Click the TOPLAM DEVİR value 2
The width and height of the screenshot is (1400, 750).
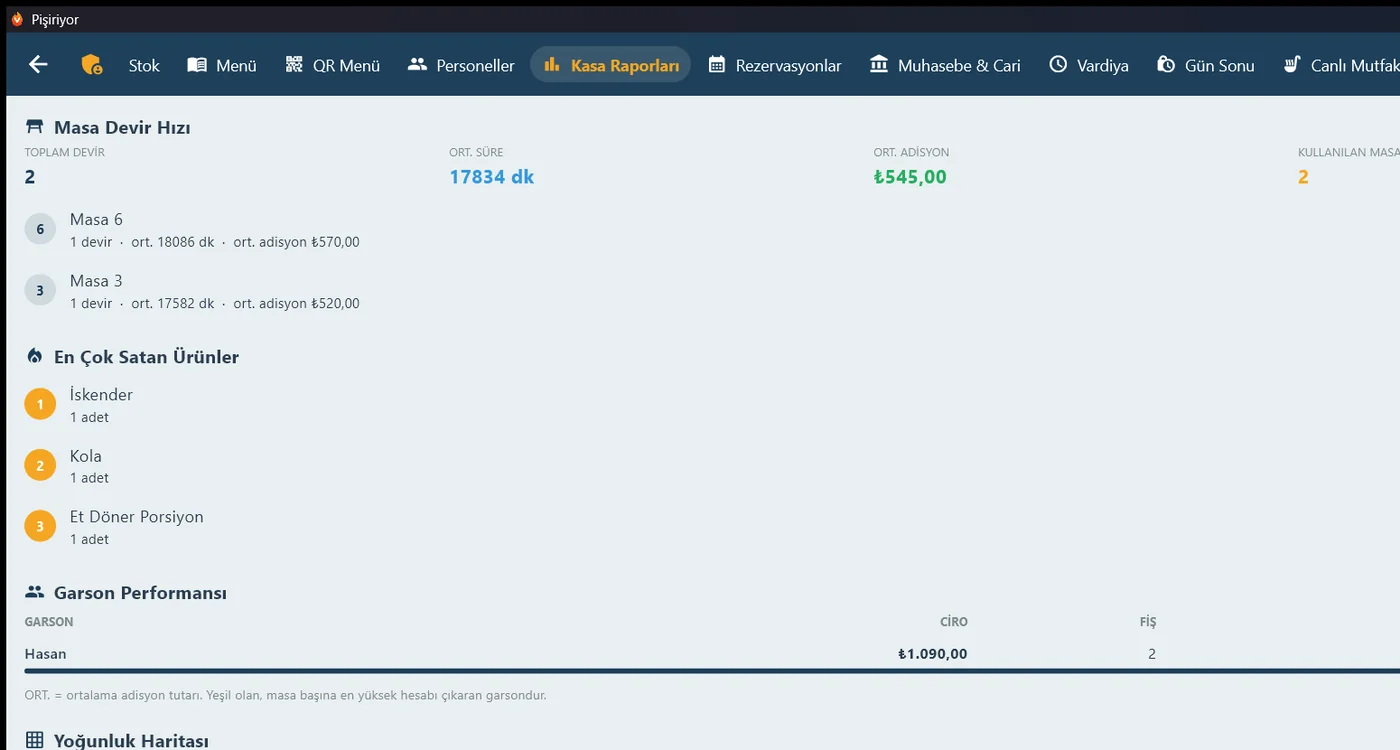[x=30, y=177]
